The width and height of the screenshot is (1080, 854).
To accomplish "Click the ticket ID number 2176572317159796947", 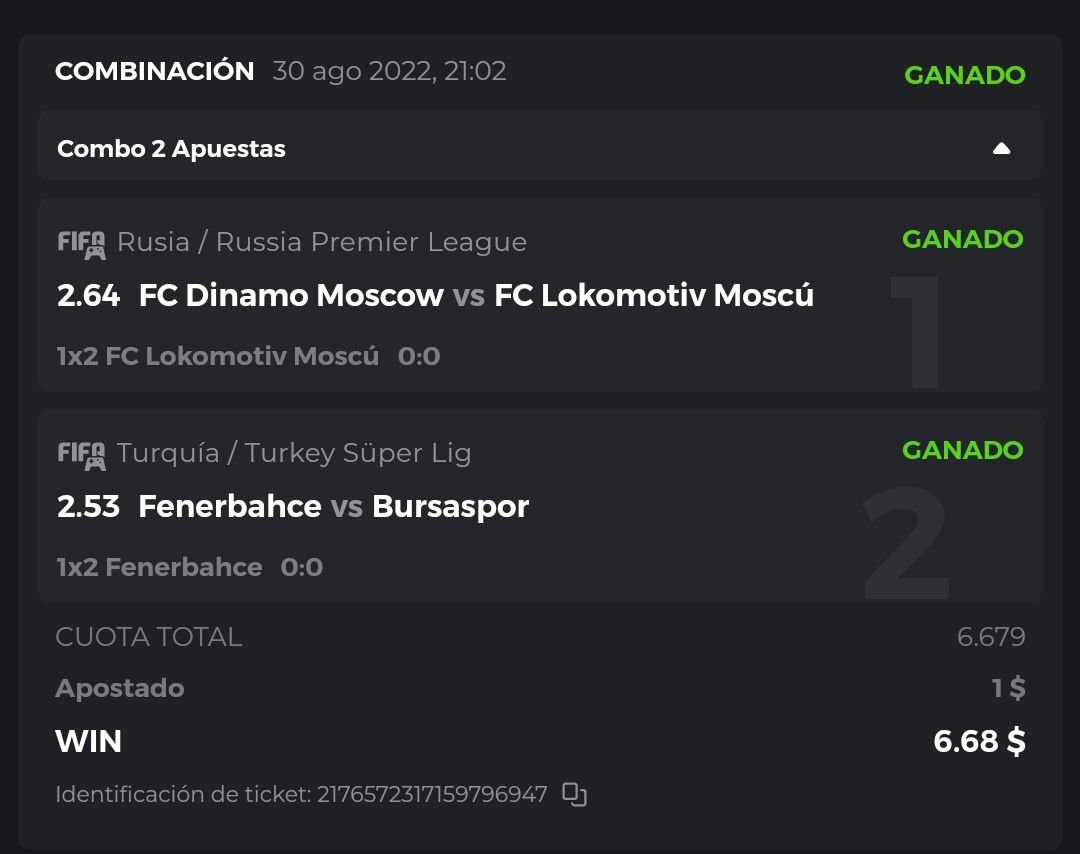I will pos(432,795).
